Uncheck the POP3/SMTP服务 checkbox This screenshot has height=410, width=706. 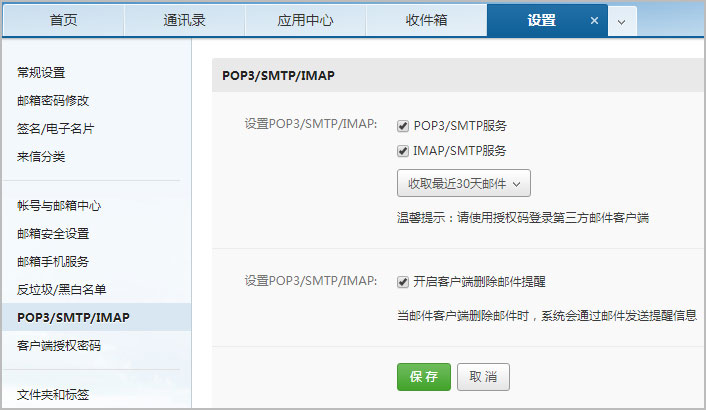click(403, 126)
